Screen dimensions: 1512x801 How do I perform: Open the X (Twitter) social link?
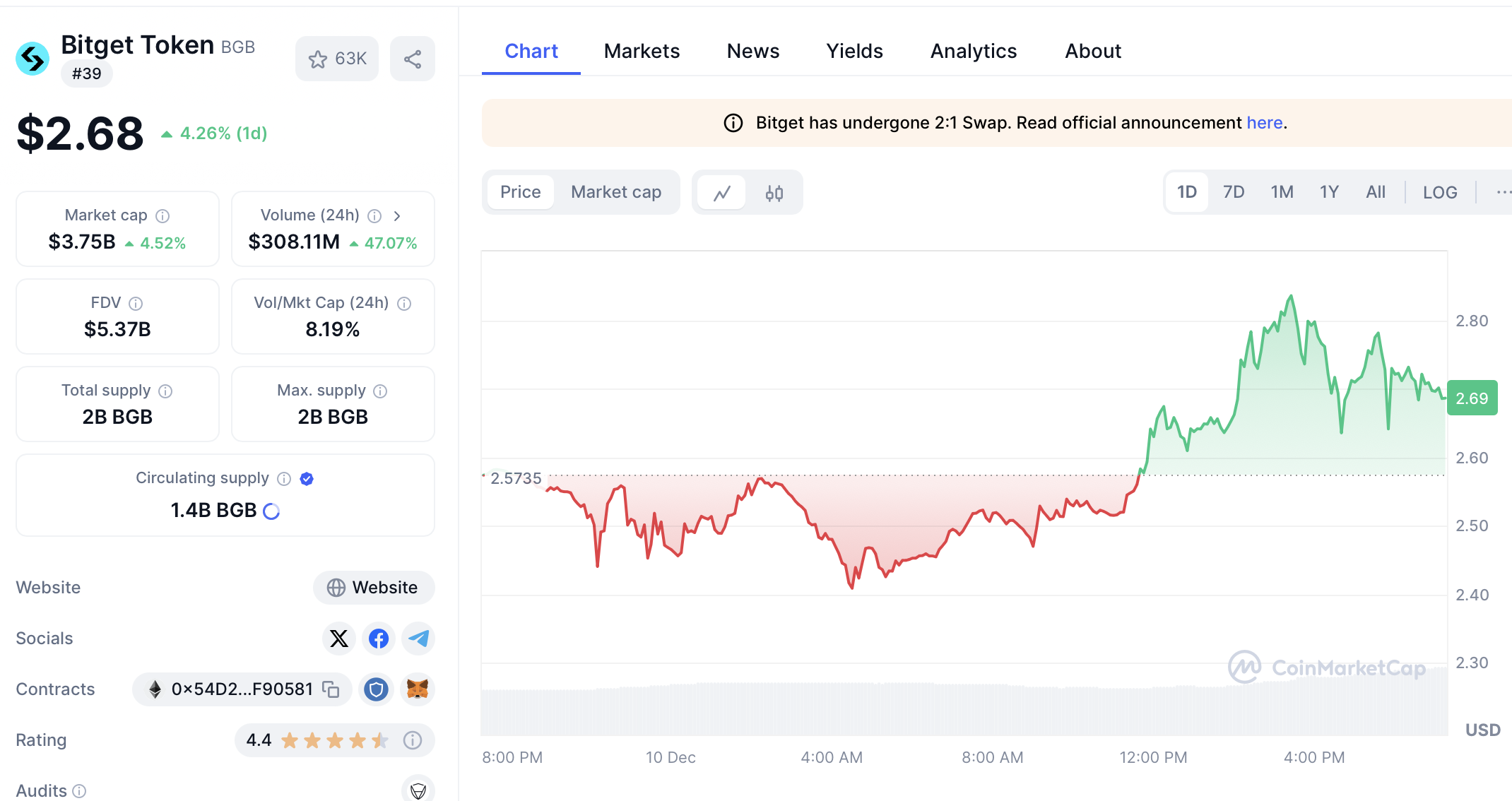[339, 639]
